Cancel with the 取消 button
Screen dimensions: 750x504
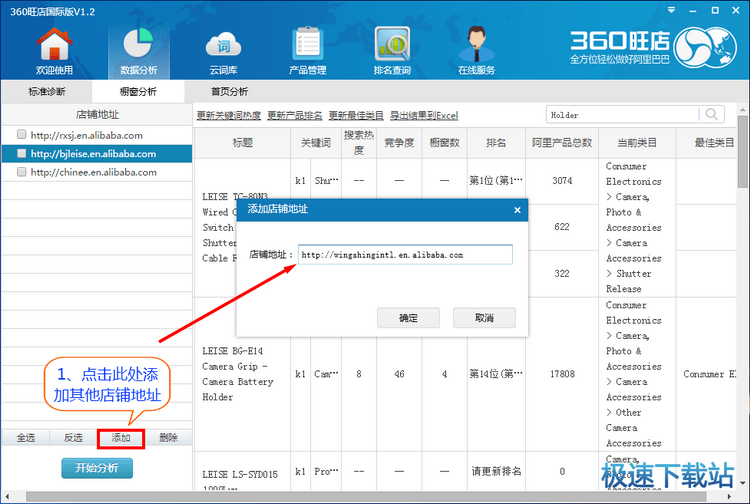[485, 318]
